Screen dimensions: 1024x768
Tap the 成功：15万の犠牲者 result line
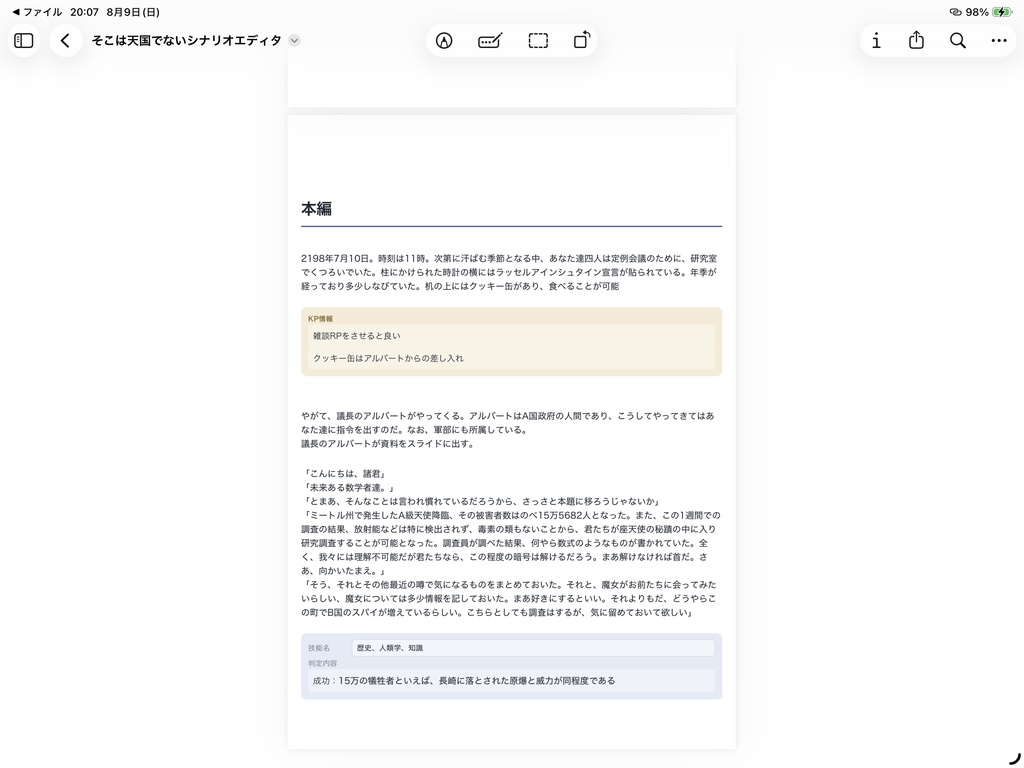point(511,680)
